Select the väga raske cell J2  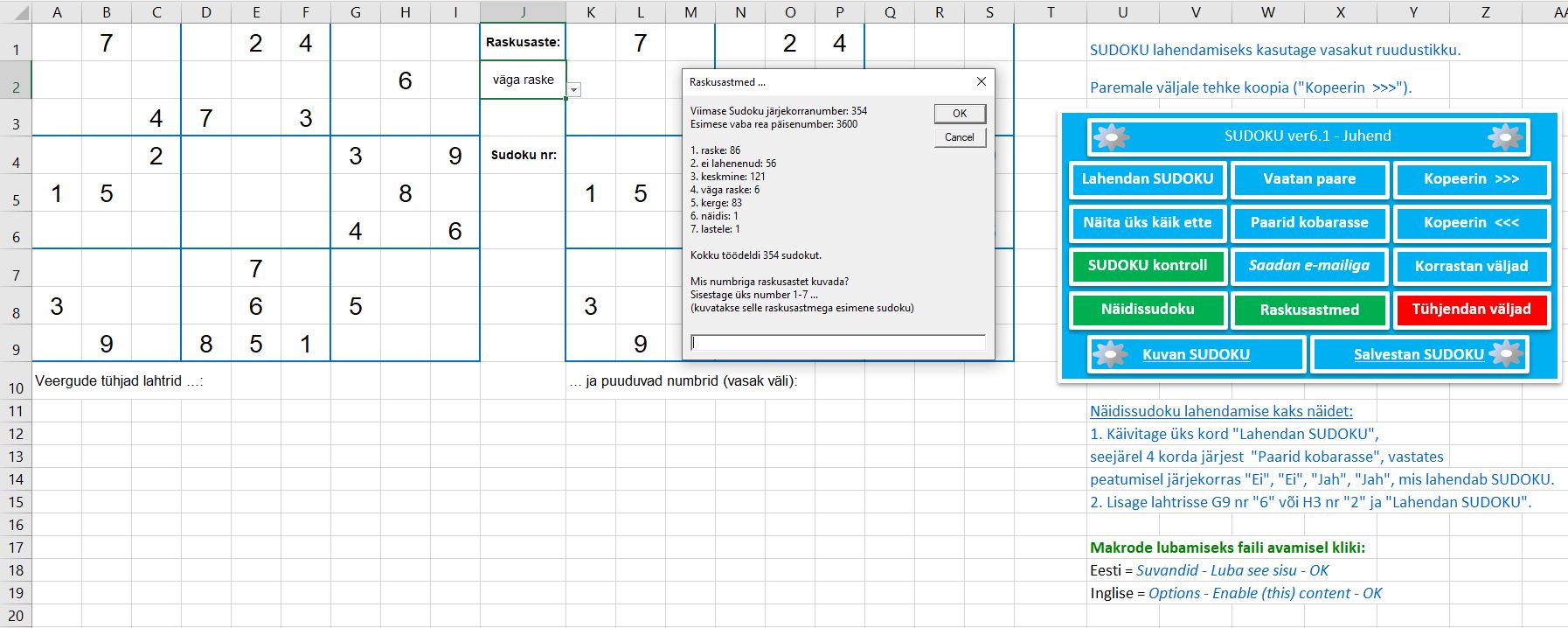(x=523, y=80)
